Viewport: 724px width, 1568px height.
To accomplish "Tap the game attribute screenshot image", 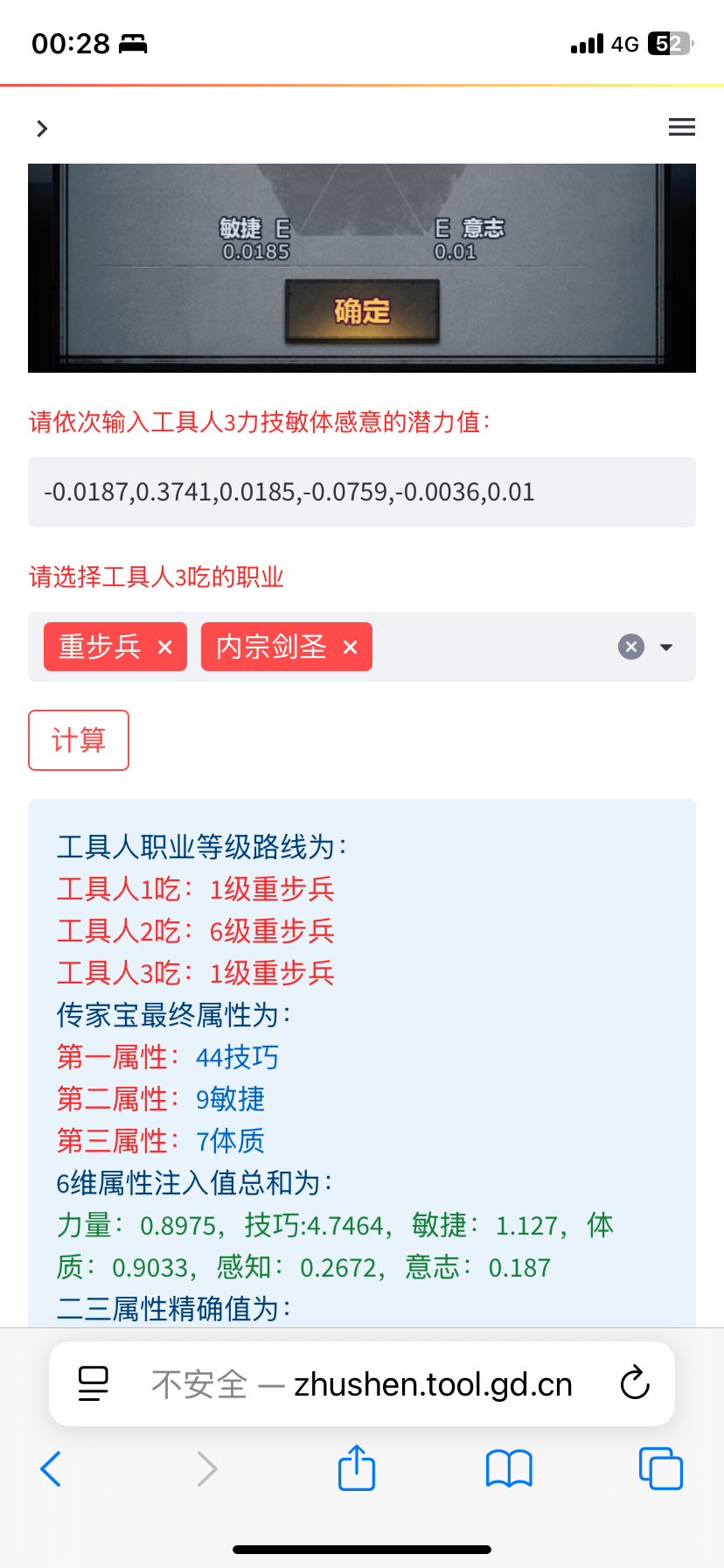I will tap(362, 268).
